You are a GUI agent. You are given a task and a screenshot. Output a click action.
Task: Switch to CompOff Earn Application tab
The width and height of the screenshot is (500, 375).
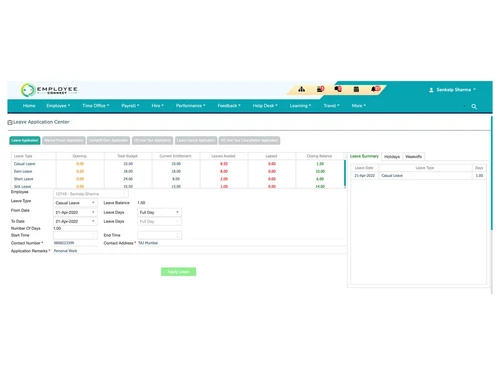(108, 140)
